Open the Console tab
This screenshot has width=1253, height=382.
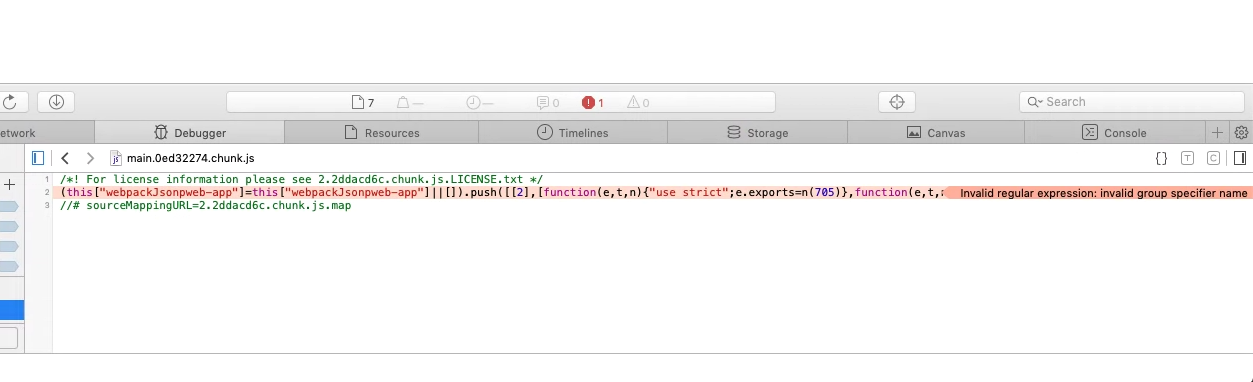(x=1115, y=133)
